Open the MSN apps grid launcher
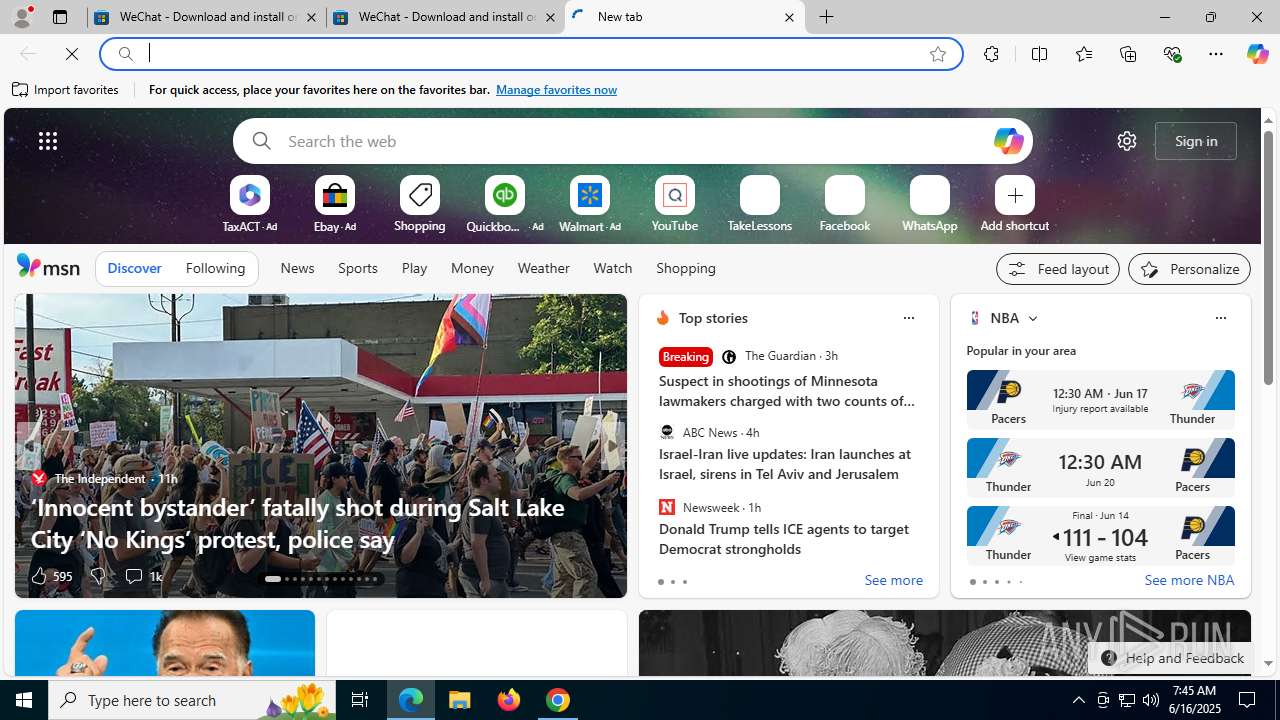The image size is (1280, 720). (x=48, y=141)
